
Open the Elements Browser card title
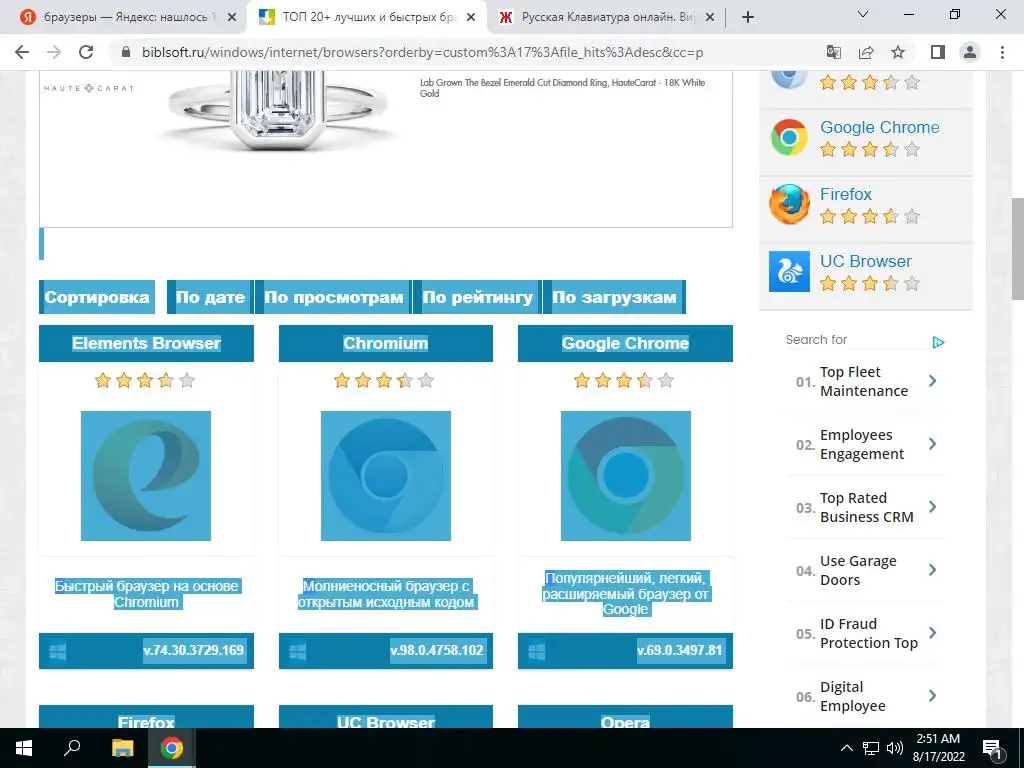(x=146, y=344)
